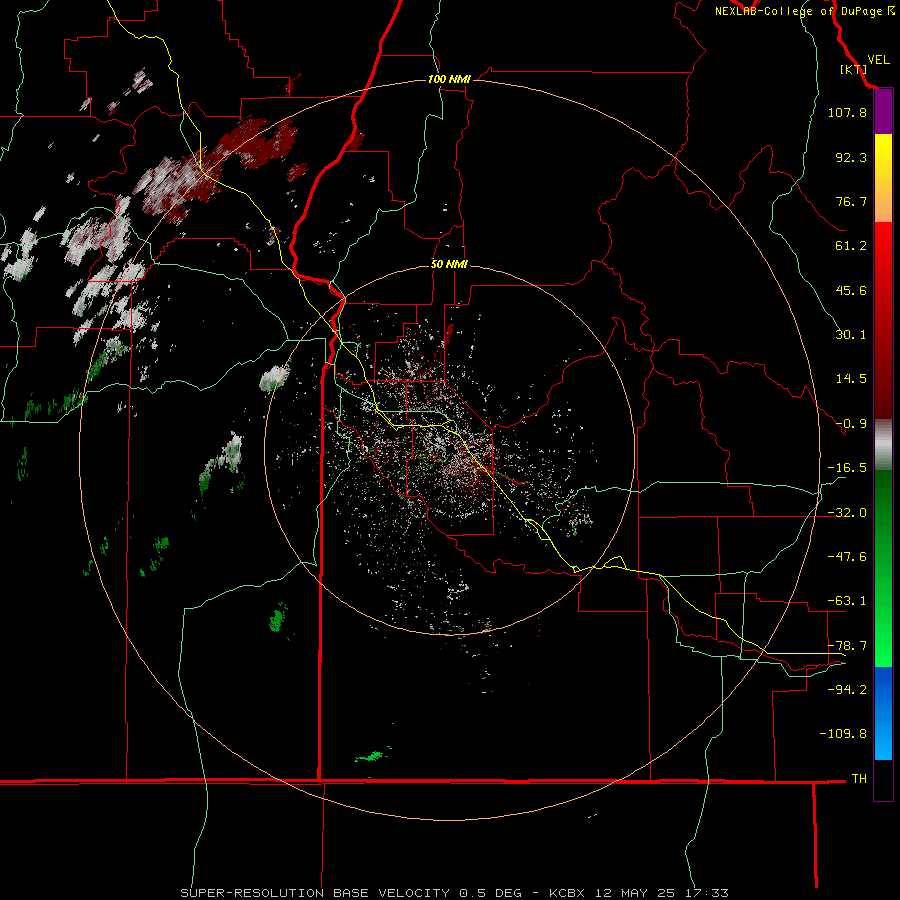The width and height of the screenshot is (900, 900).
Task: Click the -78.7 velocity scale value
Action: point(847,646)
